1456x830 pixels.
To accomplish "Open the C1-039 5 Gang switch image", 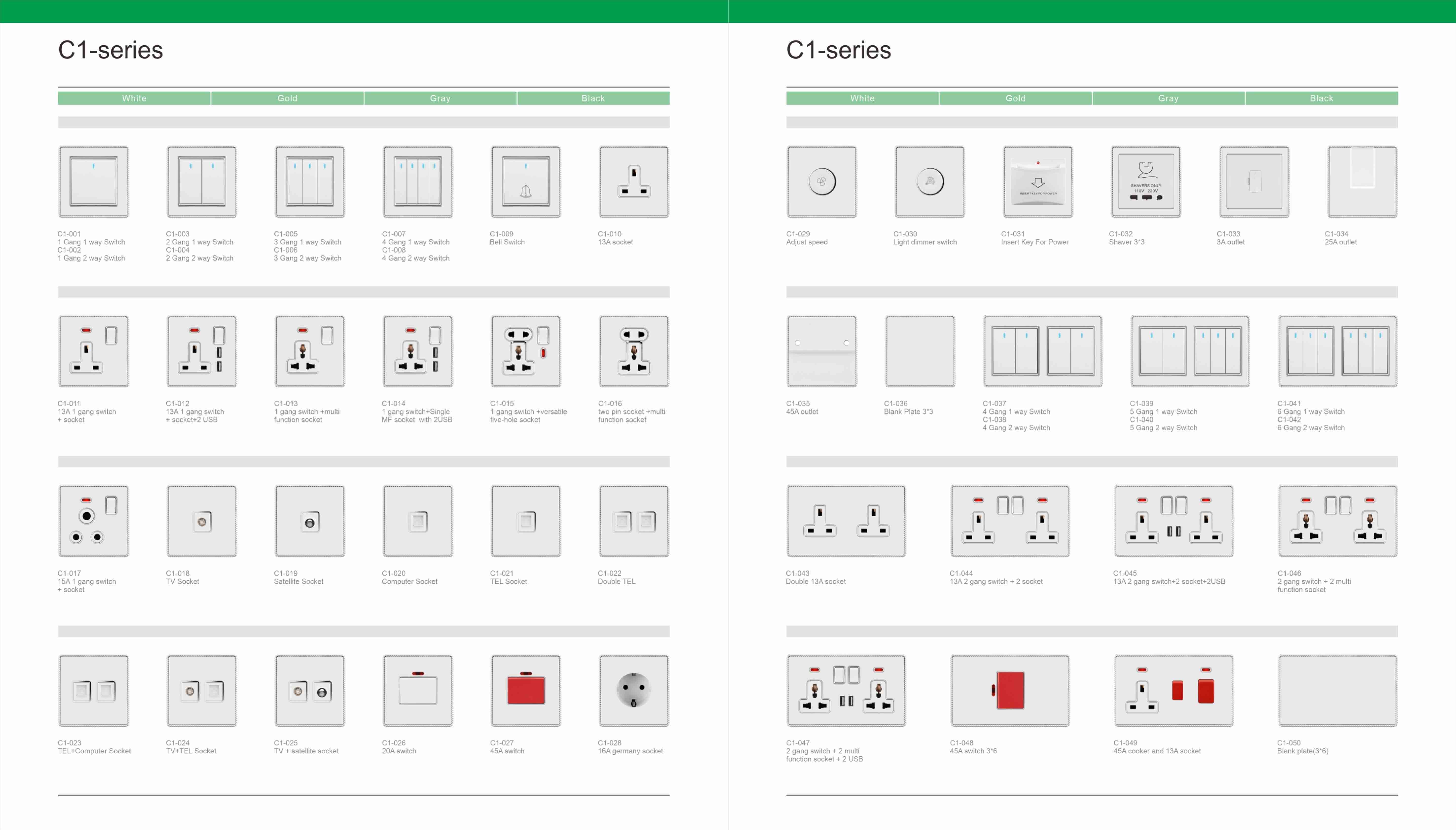I will coord(1190,351).
